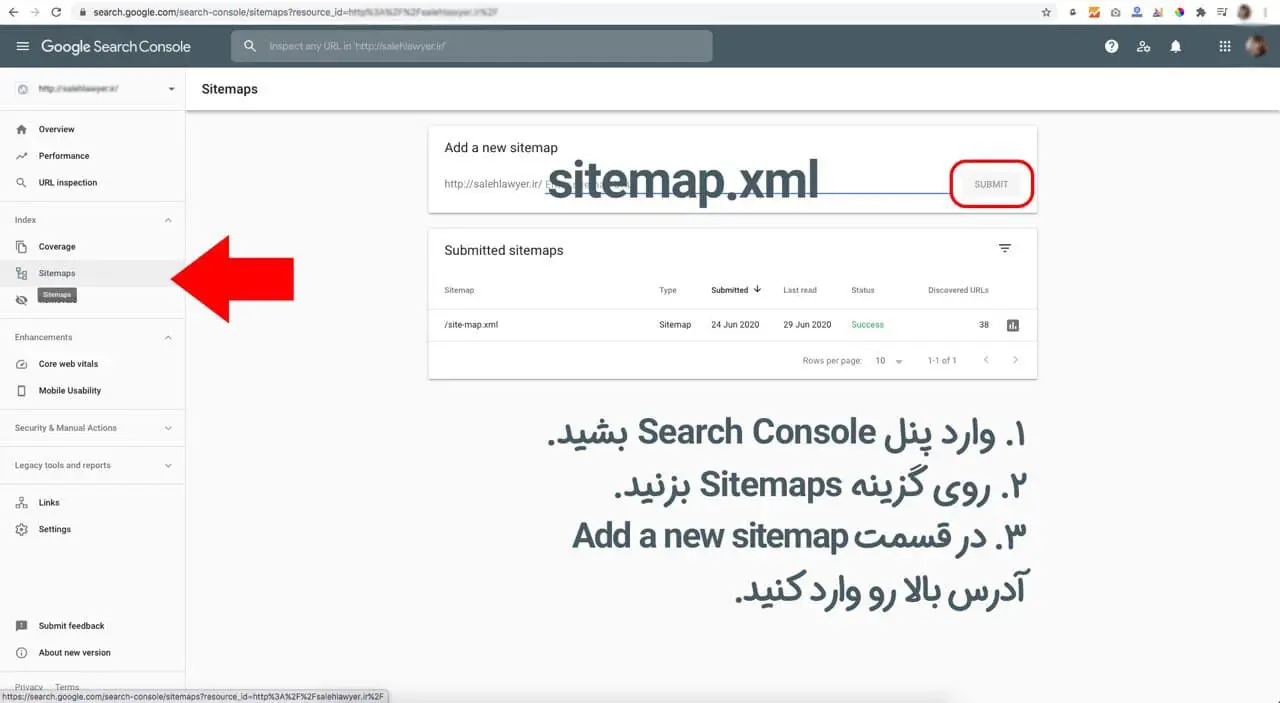Select Sitemaps in sidebar
This screenshot has height=703, width=1280.
92,273
